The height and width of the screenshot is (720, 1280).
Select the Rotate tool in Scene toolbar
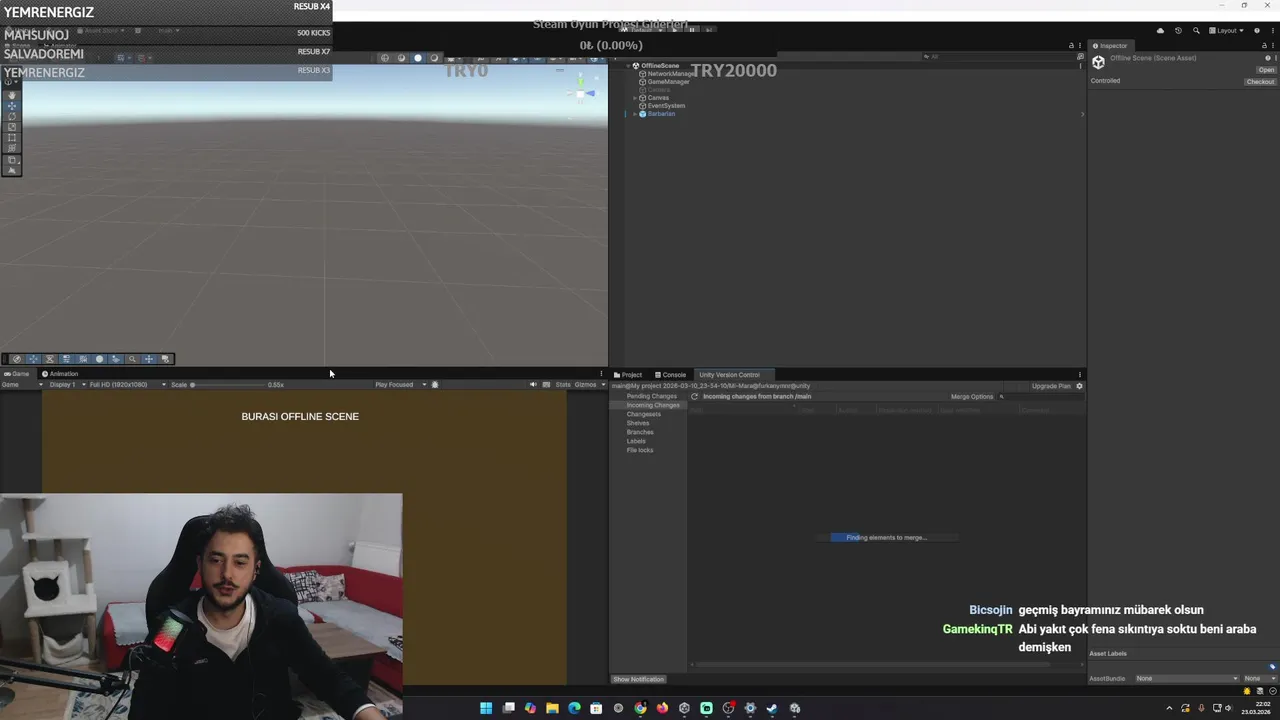click(12, 116)
